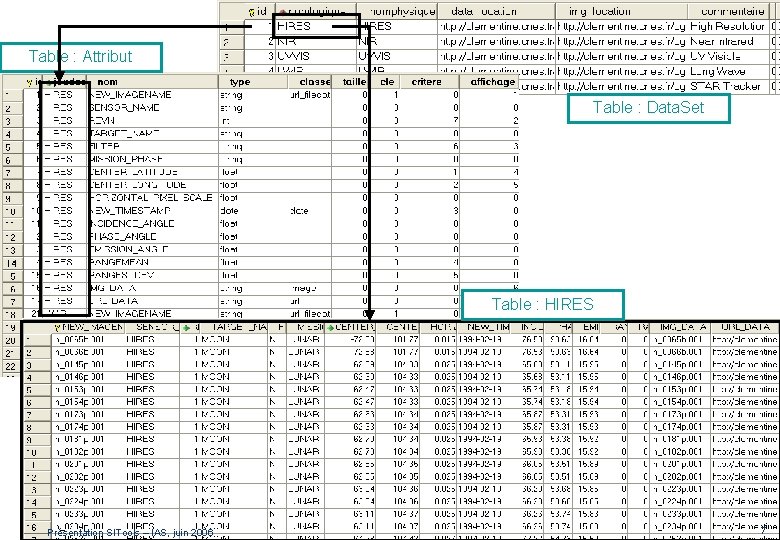This screenshot has width=780, height=540.
Task: Select 'INCIDENCE_ANGLE' cell in nom column
Action: [x=153, y=223]
